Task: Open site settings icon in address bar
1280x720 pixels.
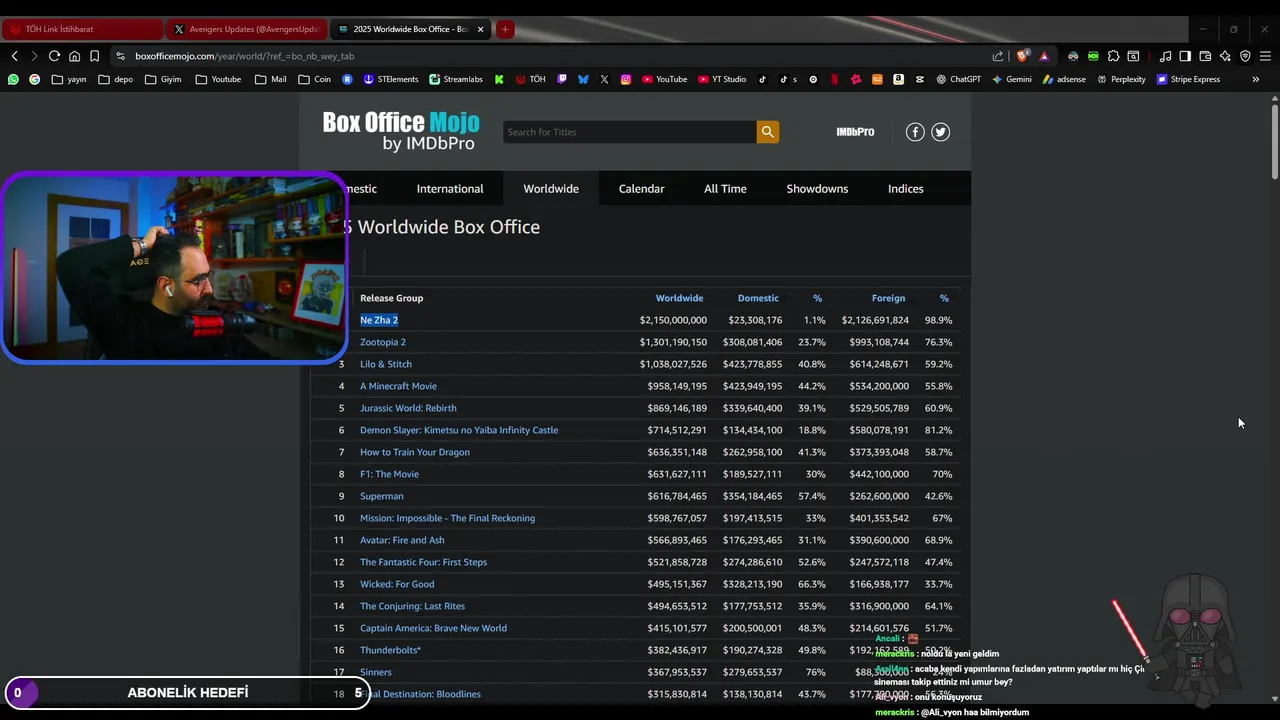Action: coord(121,56)
